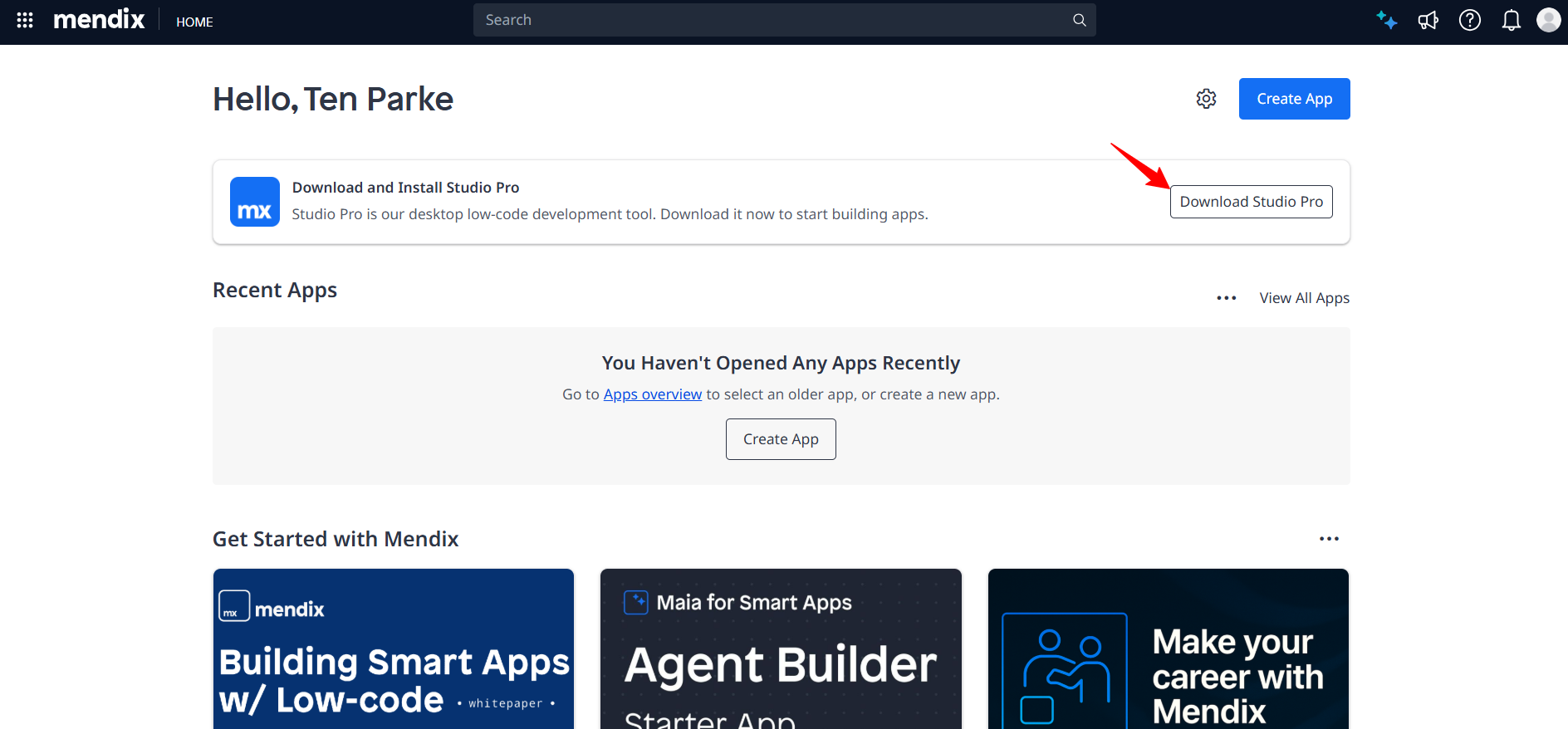Click the 'Get Started with Mendix' heading
Image resolution: width=1568 pixels, height=729 pixels.
point(336,539)
